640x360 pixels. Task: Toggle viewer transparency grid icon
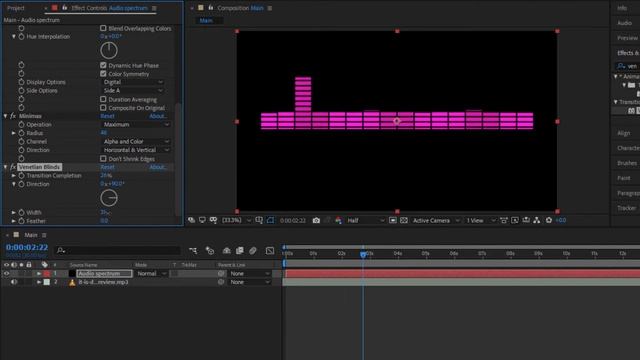(x=404, y=220)
